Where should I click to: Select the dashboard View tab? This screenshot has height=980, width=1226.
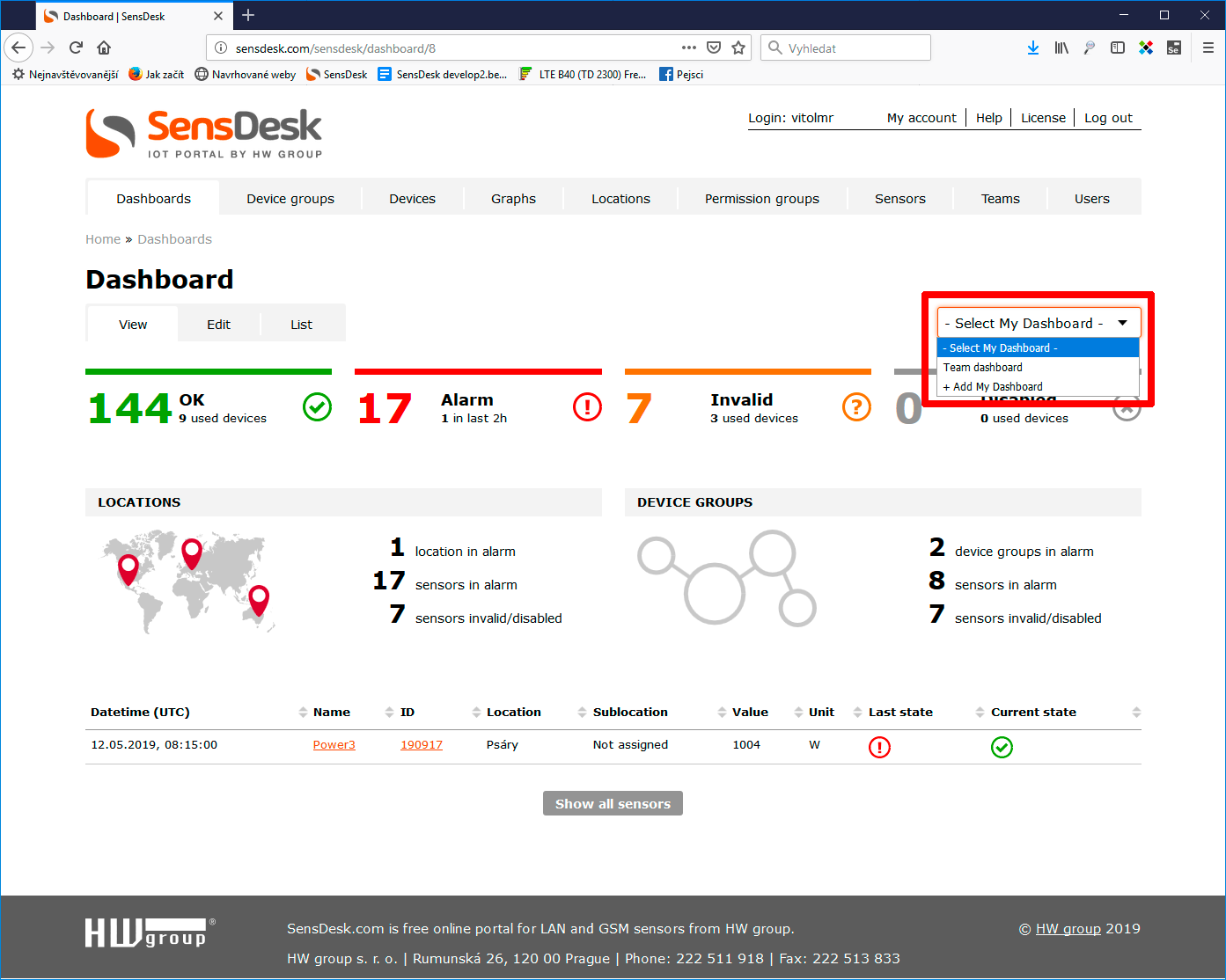[133, 324]
